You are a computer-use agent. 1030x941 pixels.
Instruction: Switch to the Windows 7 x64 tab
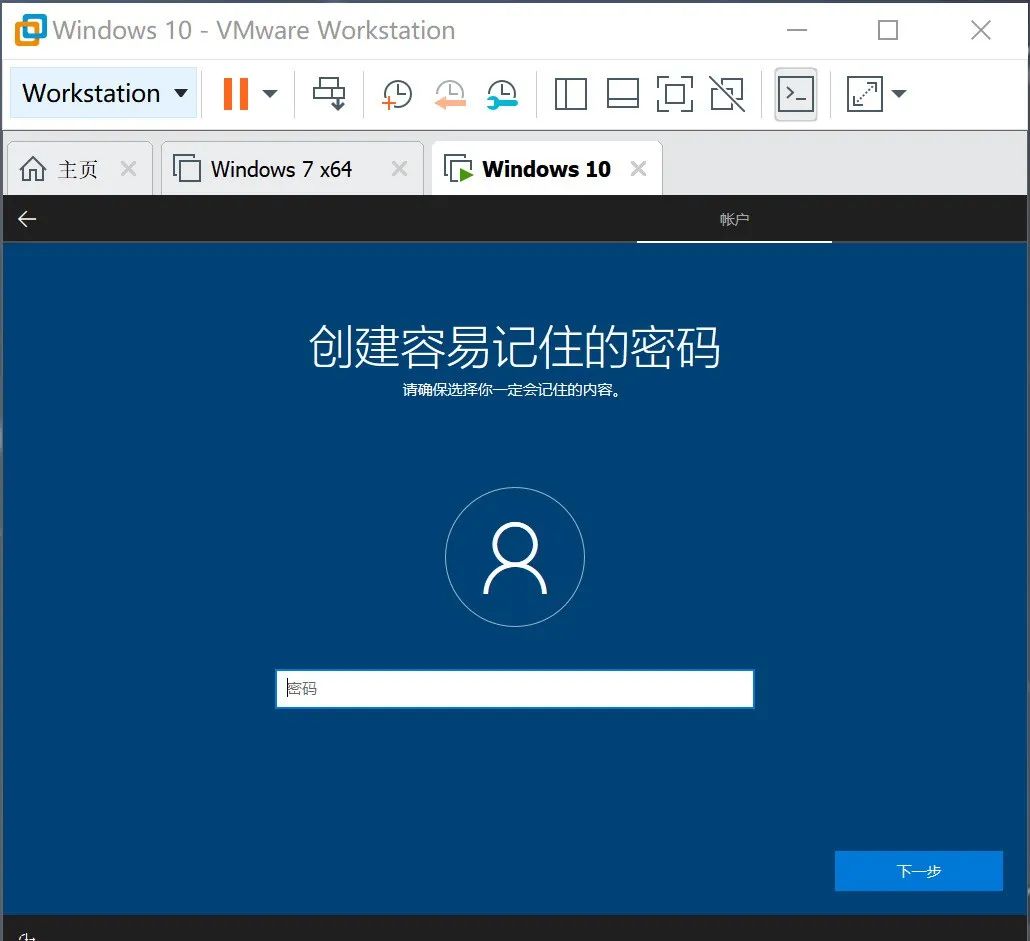point(280,168)
